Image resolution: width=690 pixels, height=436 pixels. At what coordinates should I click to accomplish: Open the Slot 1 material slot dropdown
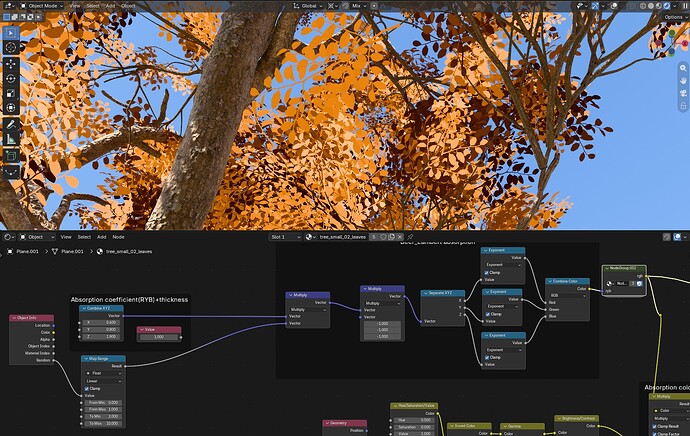[x=285, y=237]
